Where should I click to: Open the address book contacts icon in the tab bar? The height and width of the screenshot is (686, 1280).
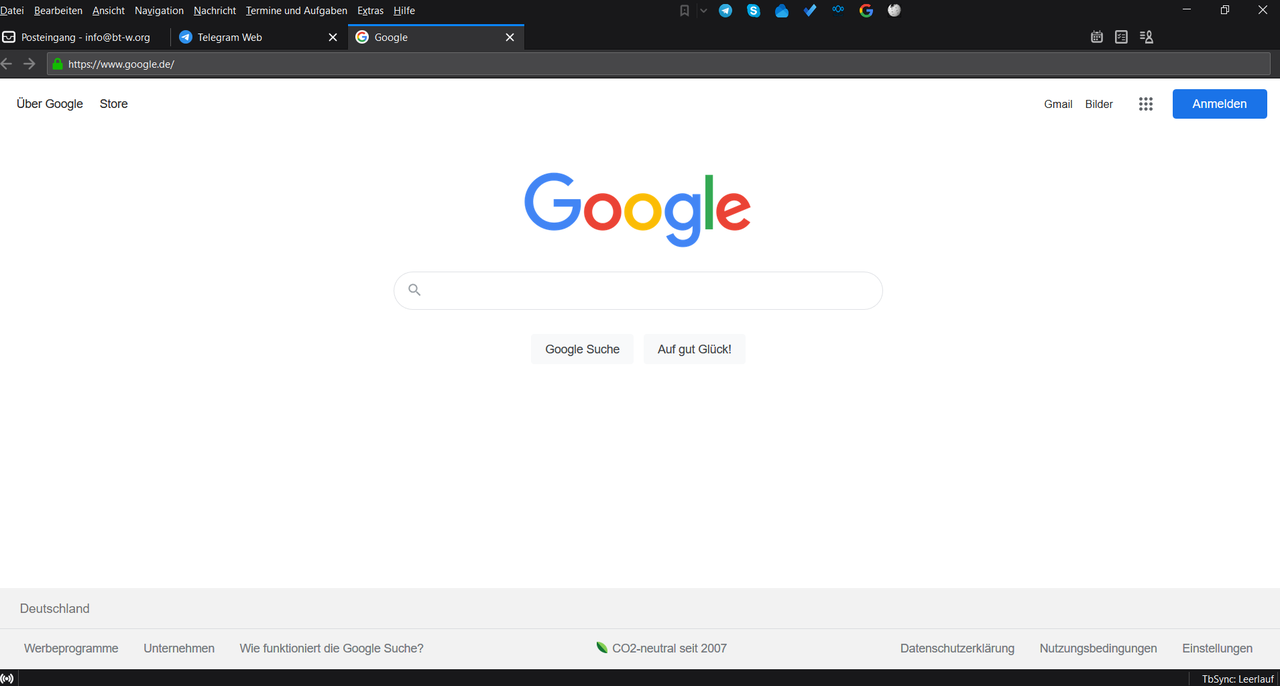pos(1147,37)
